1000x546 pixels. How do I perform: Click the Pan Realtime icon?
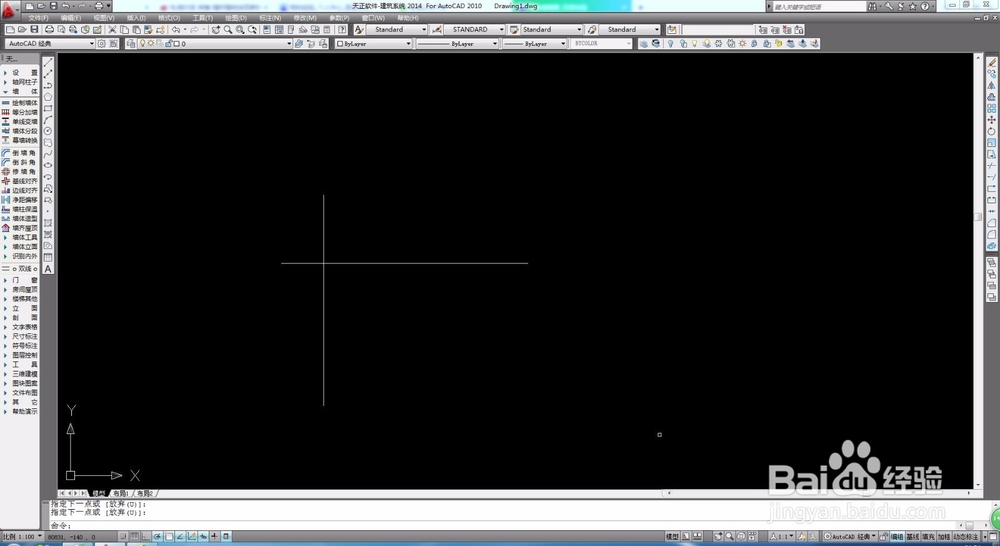[x=216, y=29]
